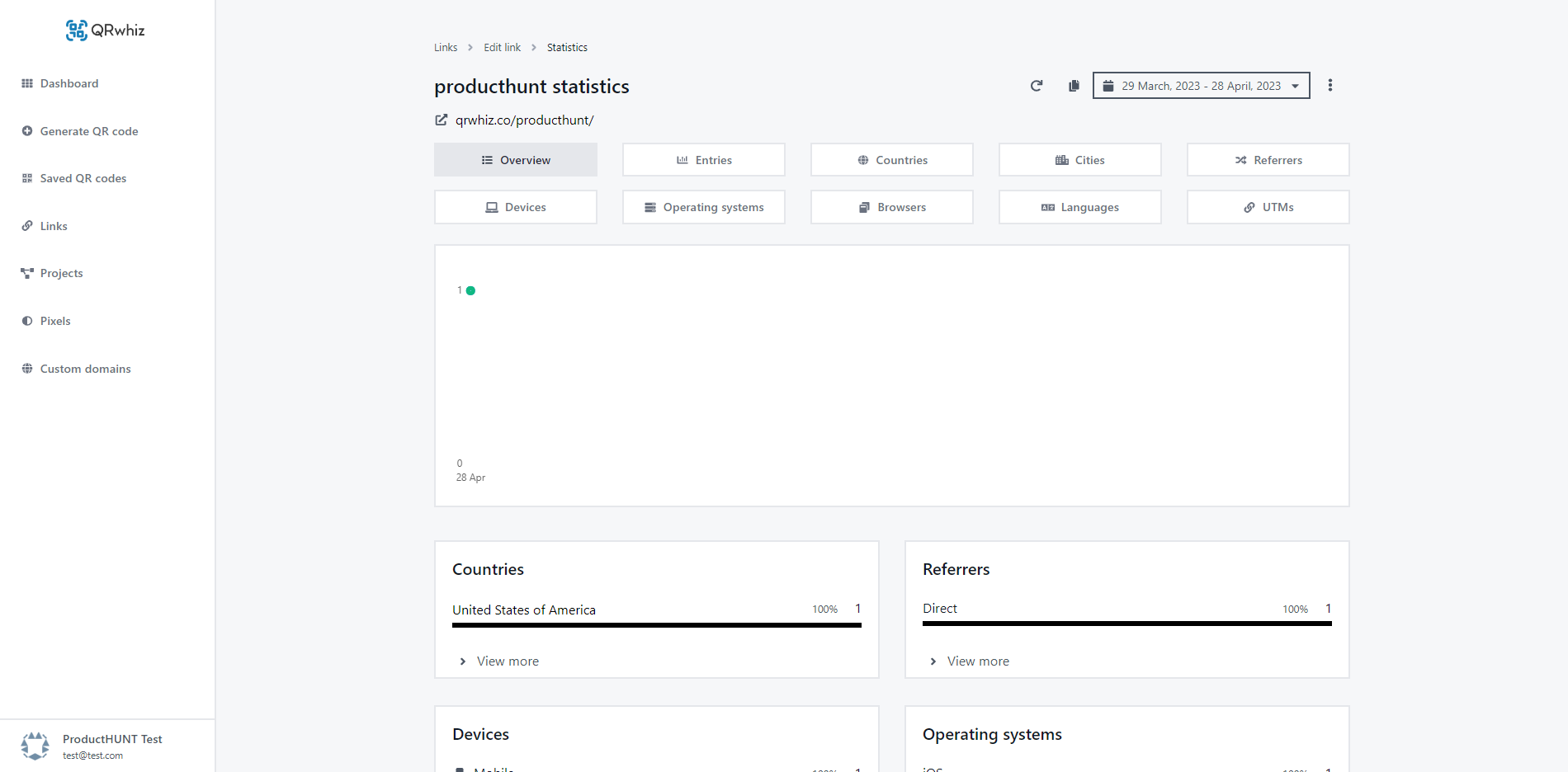Open Generate QR code page
1568x772 pixels.
pyautogui.click(x=89, y=131)
